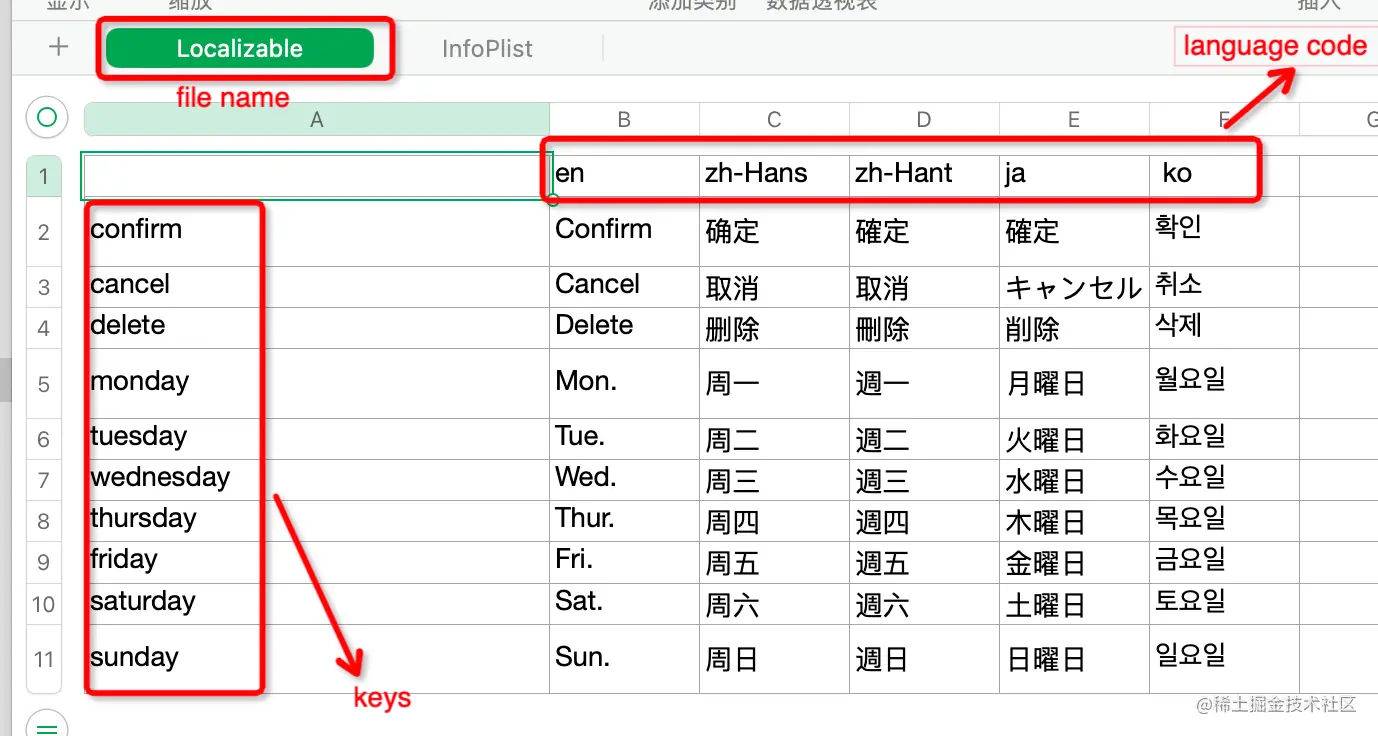Click the 'ko' header cell

[x=1224, y=176]
